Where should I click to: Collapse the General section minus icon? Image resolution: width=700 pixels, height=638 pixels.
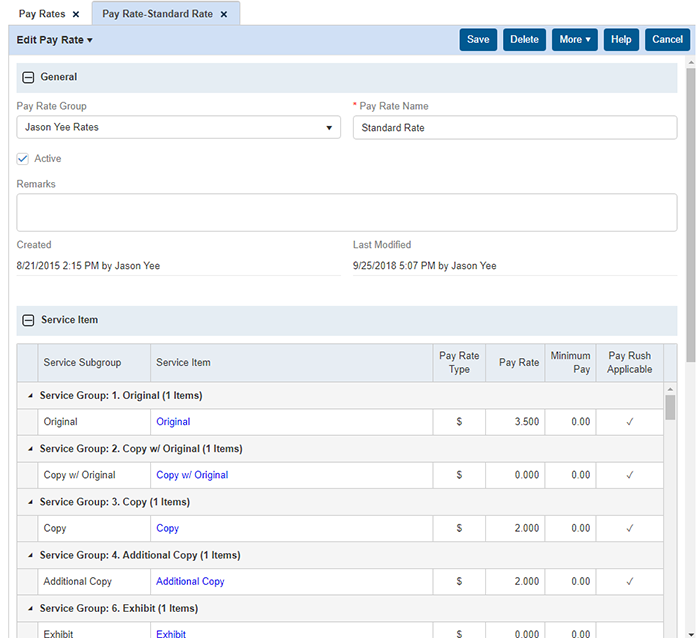click(28, 78)
